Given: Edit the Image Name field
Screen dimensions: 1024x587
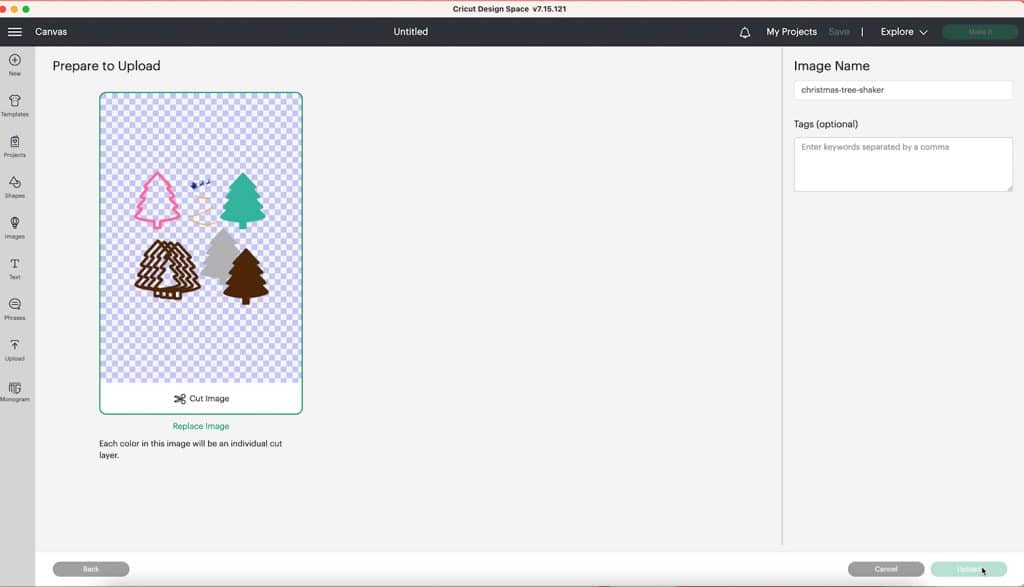Looking at the screenshot, I should tap(903, 90).
